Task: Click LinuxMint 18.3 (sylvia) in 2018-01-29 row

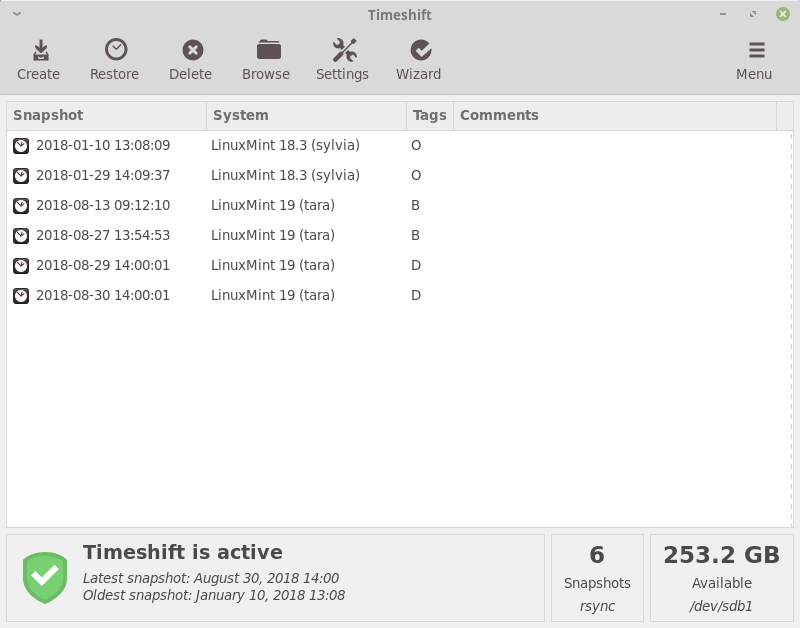Action: click(285, 175)
